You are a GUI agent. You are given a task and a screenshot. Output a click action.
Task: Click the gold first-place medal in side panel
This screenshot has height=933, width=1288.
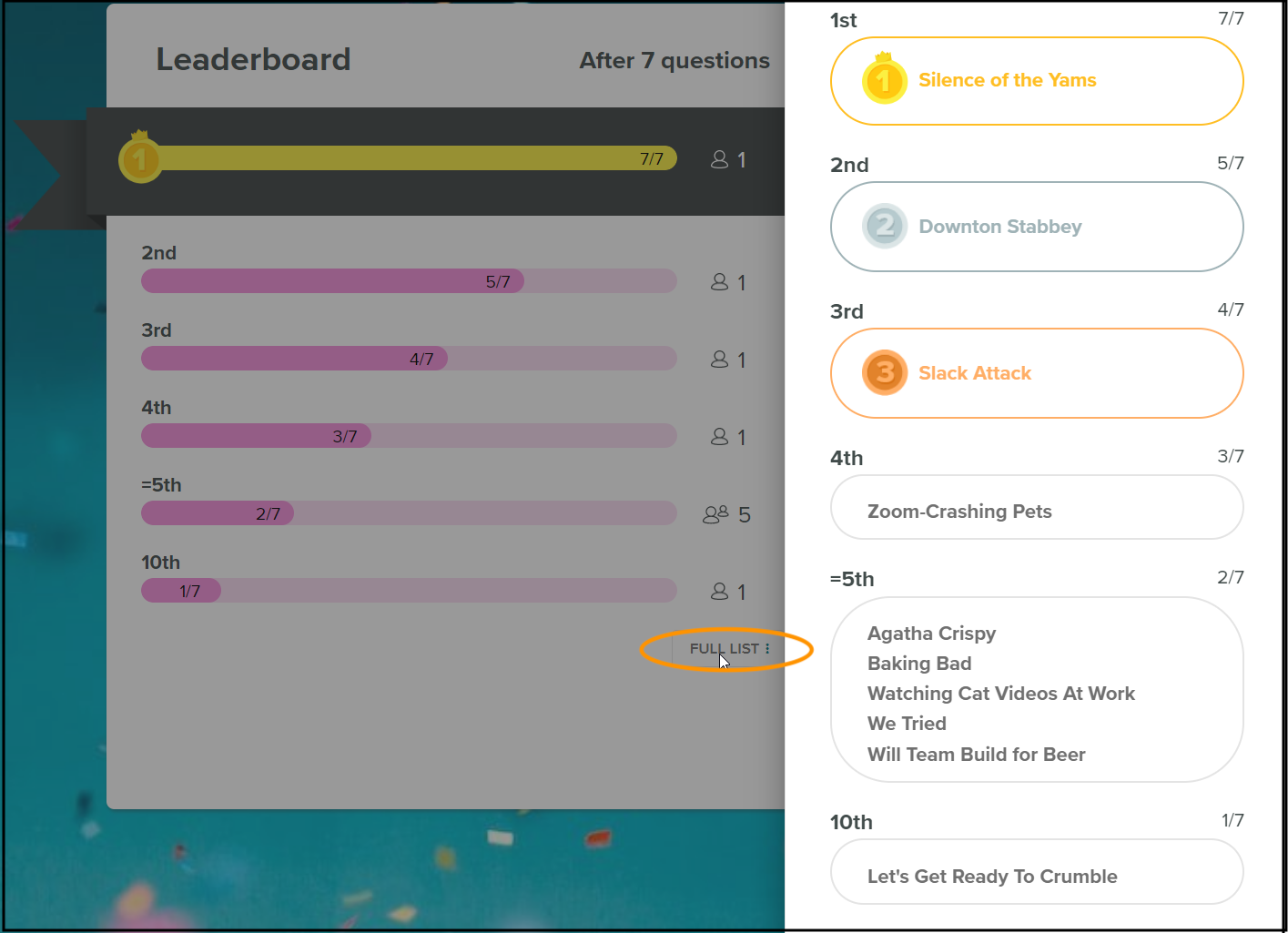coord(884,79)
